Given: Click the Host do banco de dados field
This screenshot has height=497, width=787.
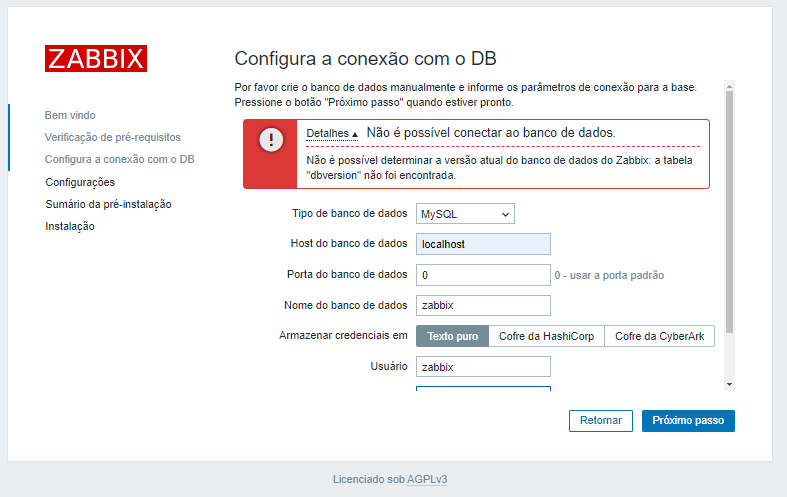Looking at the screenshot, I should coord(483,244).
